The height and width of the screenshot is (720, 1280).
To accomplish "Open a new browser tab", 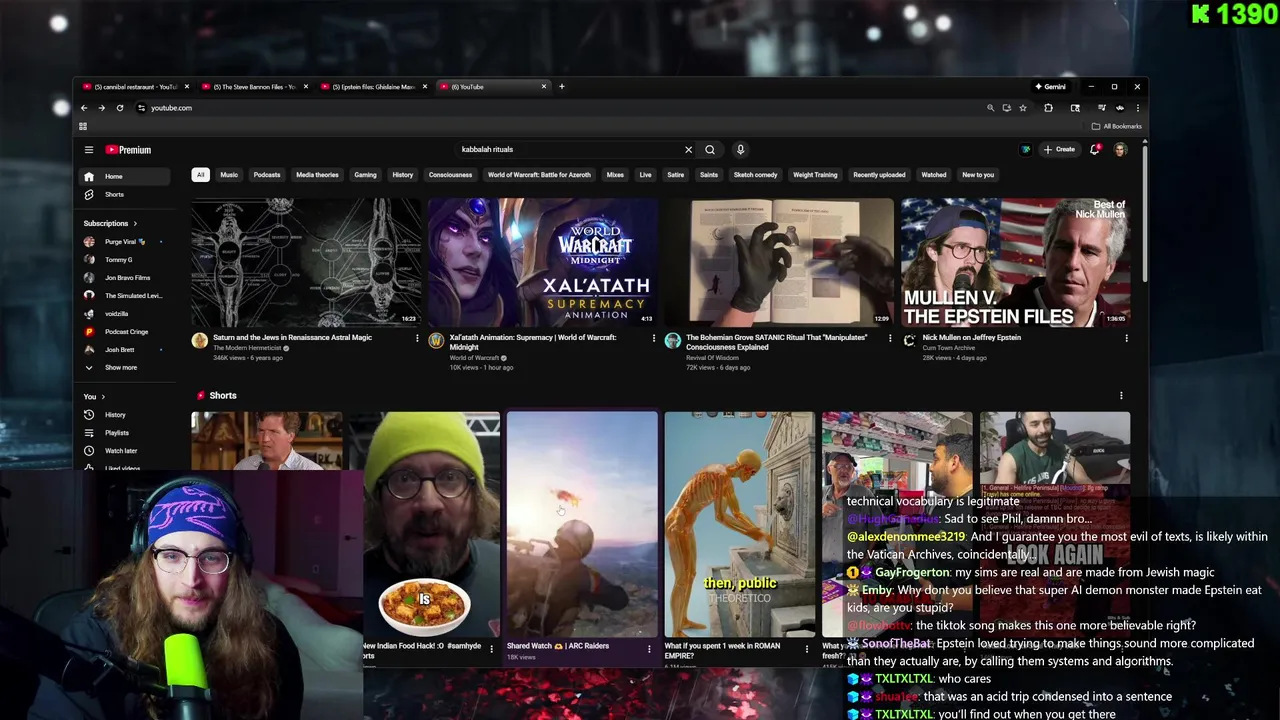I will [561, 87].
